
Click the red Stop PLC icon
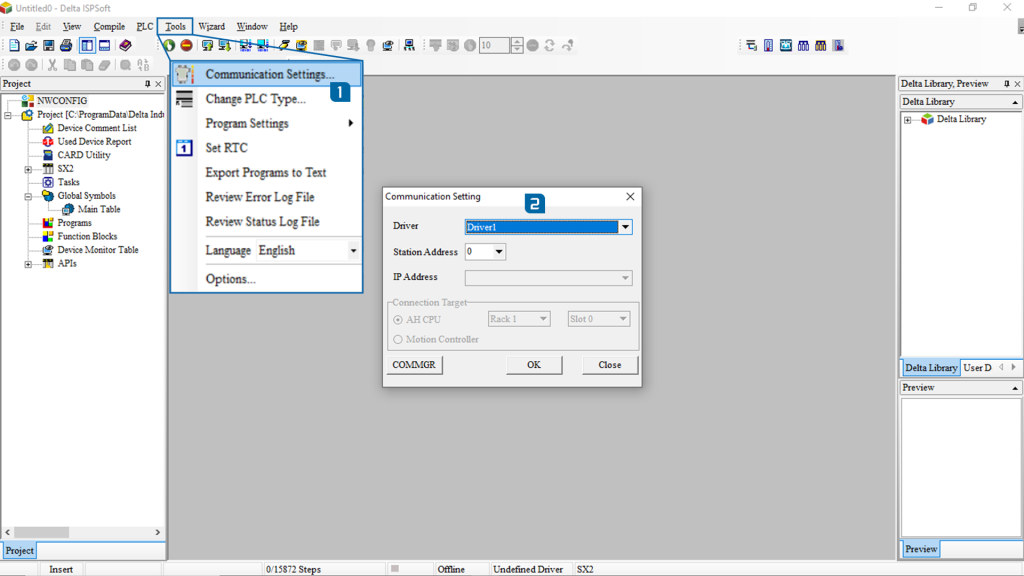pos(186,45)
